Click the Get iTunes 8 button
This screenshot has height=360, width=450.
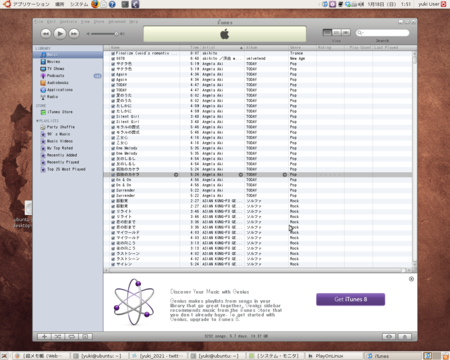coord(351,299)
